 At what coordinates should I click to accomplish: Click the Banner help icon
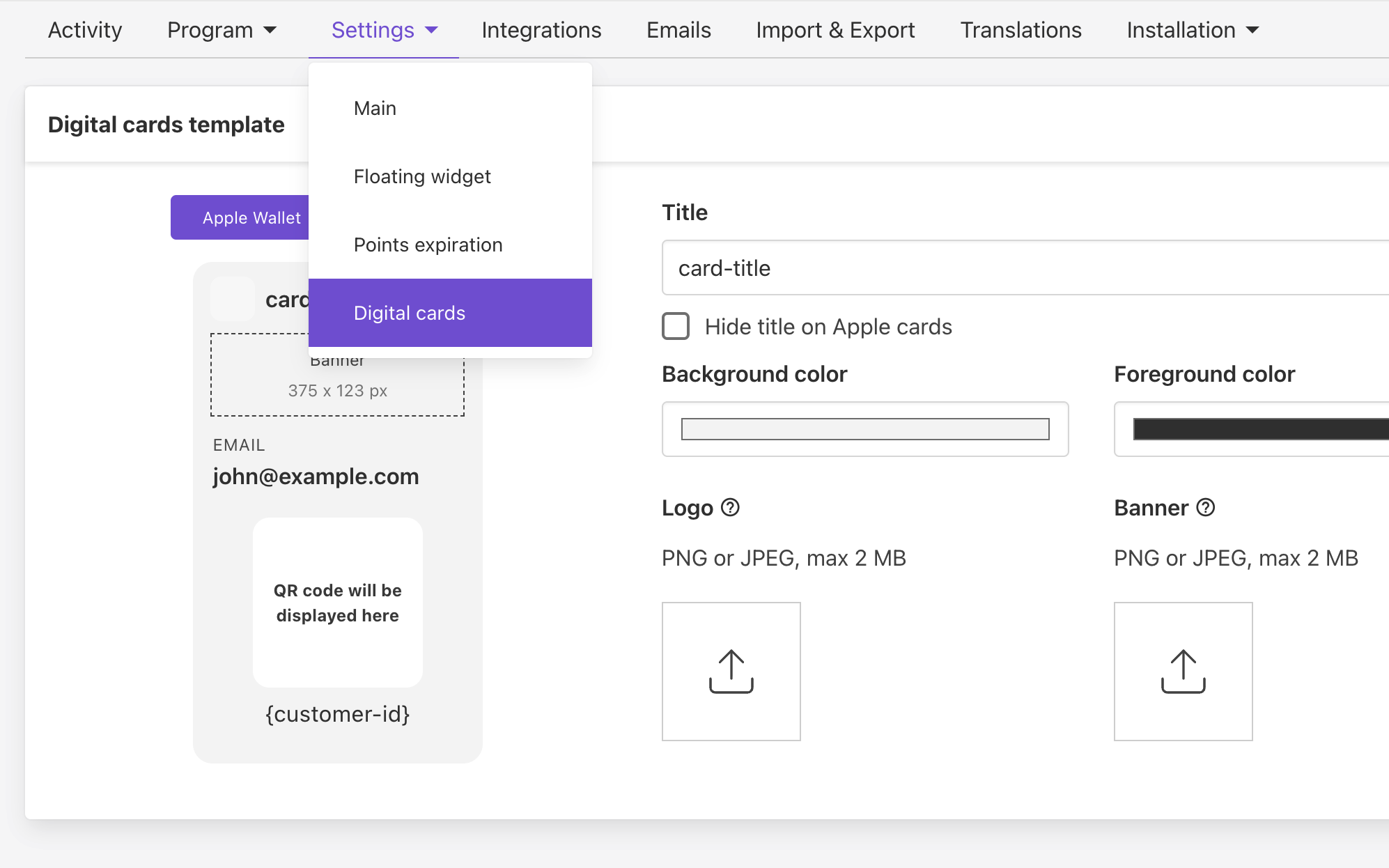click(1206, 509)
